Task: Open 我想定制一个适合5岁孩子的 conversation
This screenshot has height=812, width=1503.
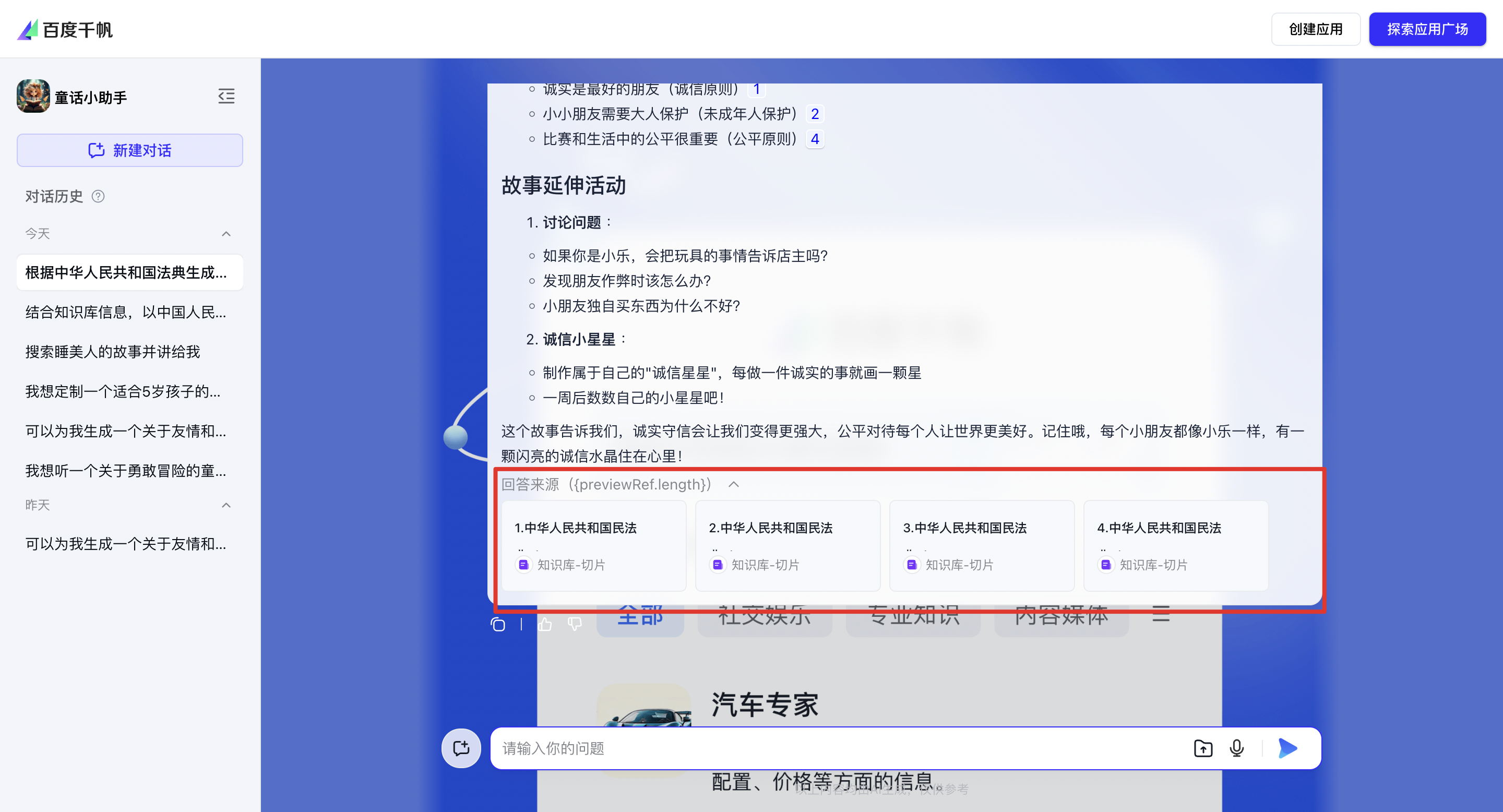Action: click(123, 391)
